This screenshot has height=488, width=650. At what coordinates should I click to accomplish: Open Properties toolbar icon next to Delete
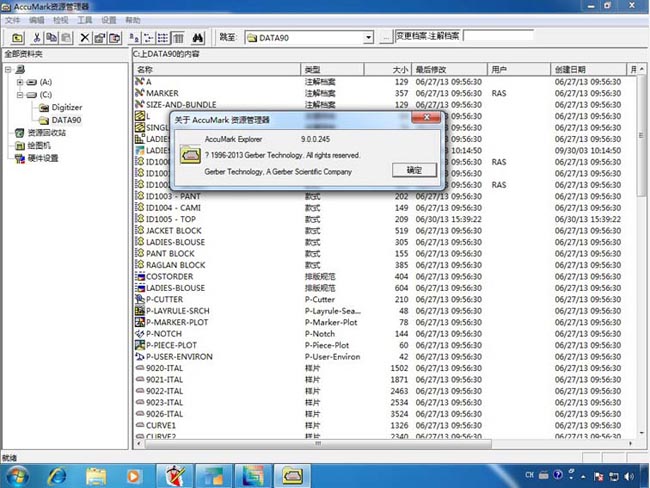[99, 38]
